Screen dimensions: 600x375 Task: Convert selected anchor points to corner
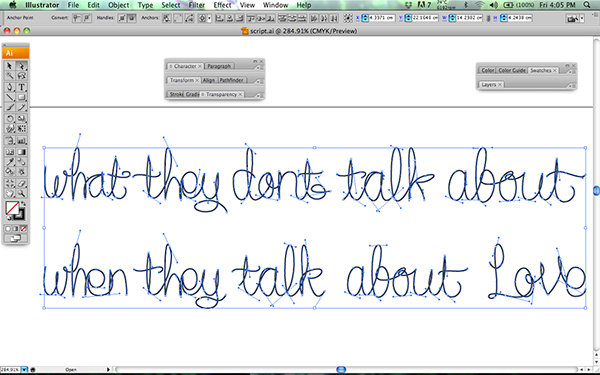77,18
